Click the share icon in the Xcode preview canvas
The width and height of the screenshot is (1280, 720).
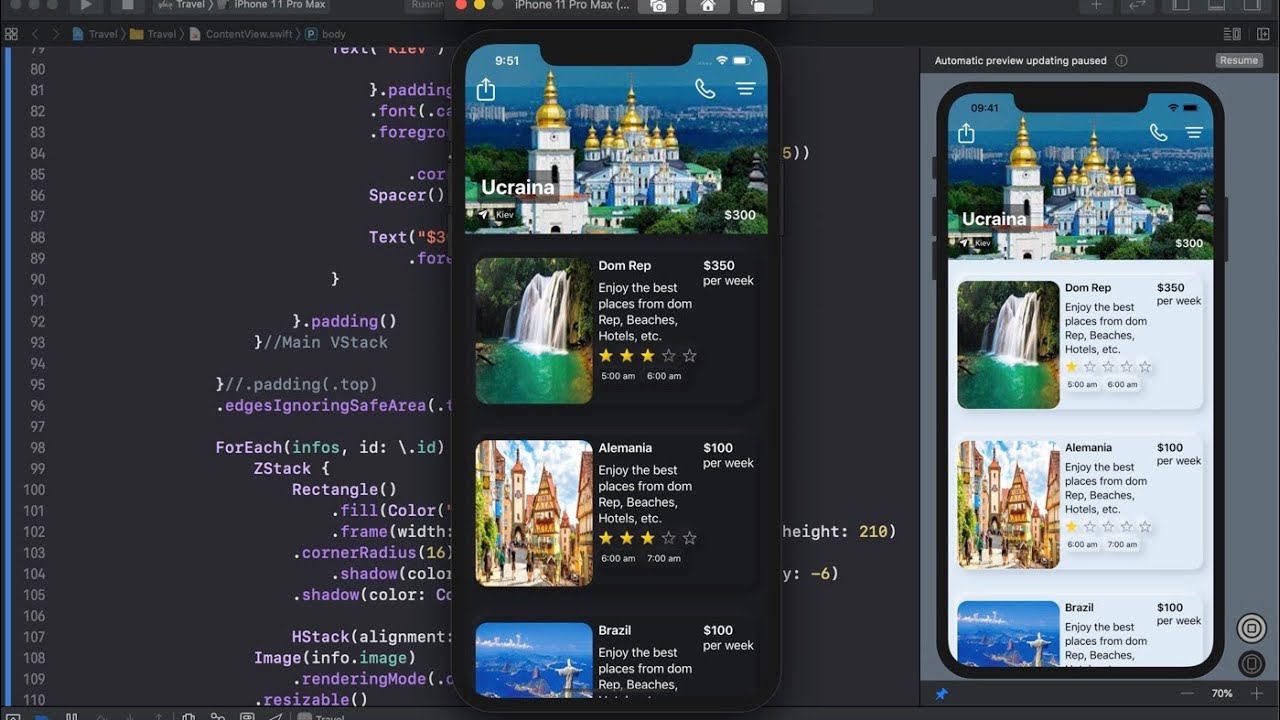pyautogui.click(x=966, y=133)
